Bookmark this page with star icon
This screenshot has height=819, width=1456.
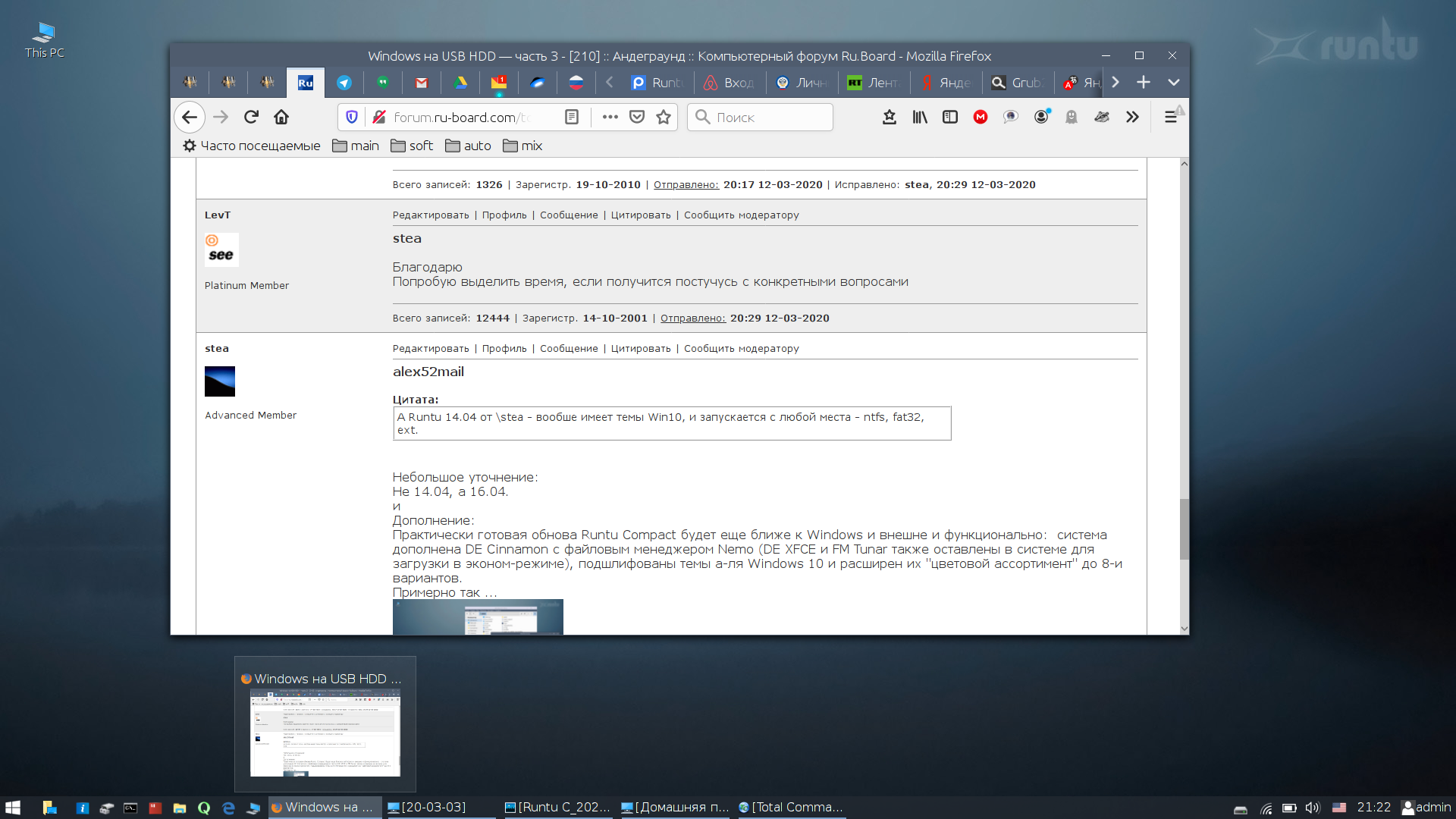(x=664, y=117)
